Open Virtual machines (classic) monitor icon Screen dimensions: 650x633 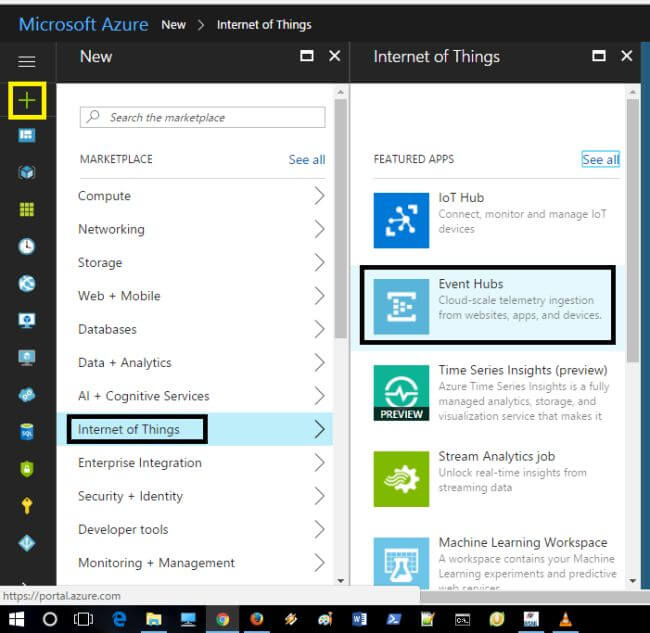27,320
